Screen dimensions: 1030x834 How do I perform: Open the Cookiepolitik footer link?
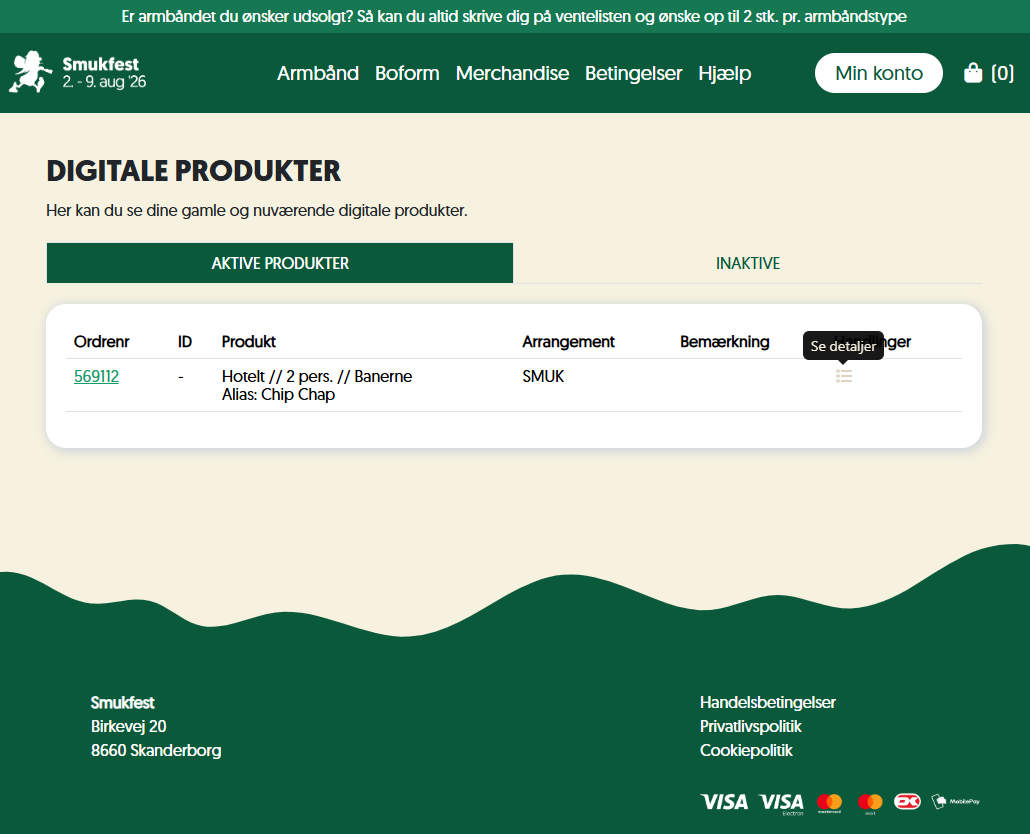(746, 751)
